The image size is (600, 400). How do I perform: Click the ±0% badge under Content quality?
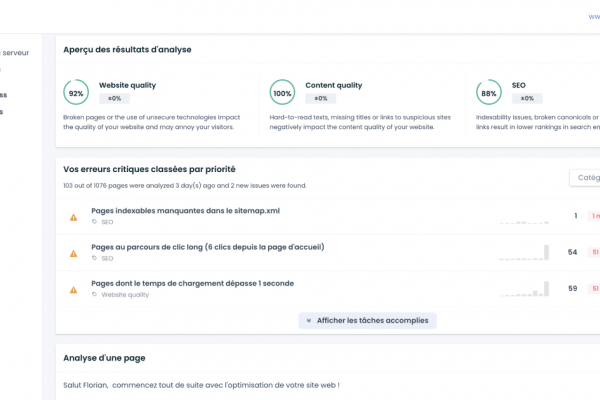(x=321, y=98)
